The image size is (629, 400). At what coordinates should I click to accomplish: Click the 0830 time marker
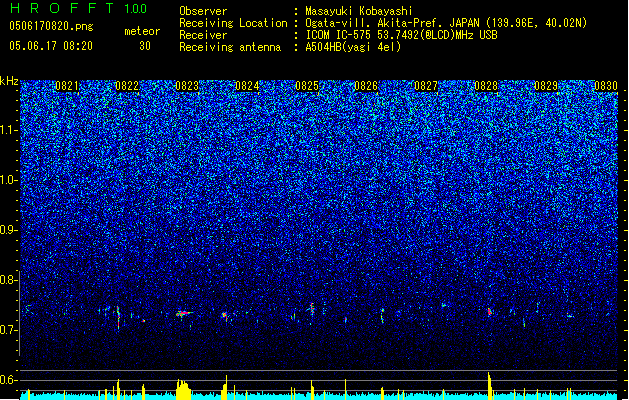tap(606, 86)
